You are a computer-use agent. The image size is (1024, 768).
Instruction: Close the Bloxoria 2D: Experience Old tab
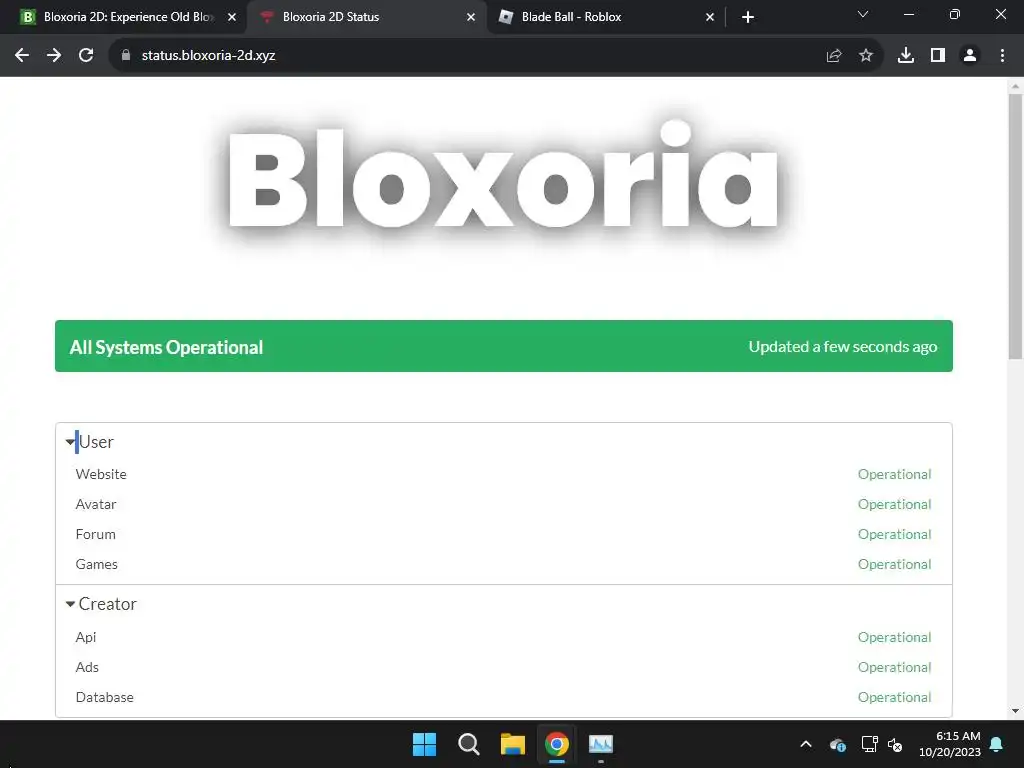tap(232, 17)
